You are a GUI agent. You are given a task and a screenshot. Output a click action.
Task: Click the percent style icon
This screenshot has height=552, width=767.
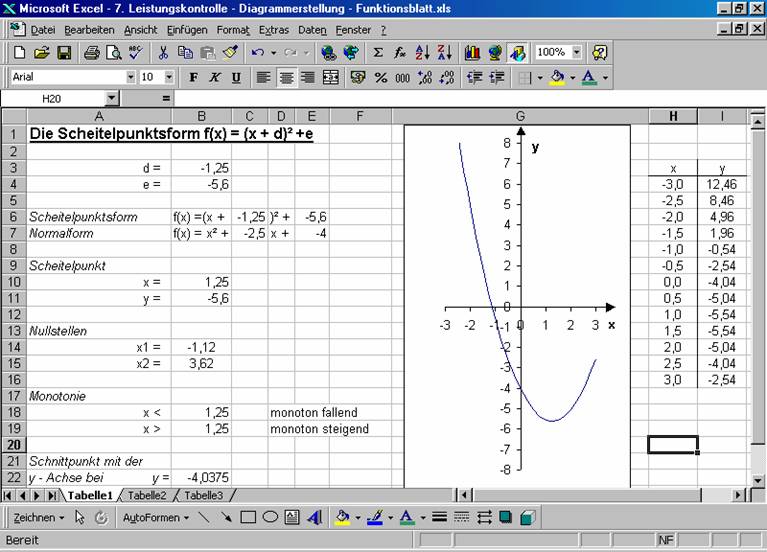tap(381, 77)
